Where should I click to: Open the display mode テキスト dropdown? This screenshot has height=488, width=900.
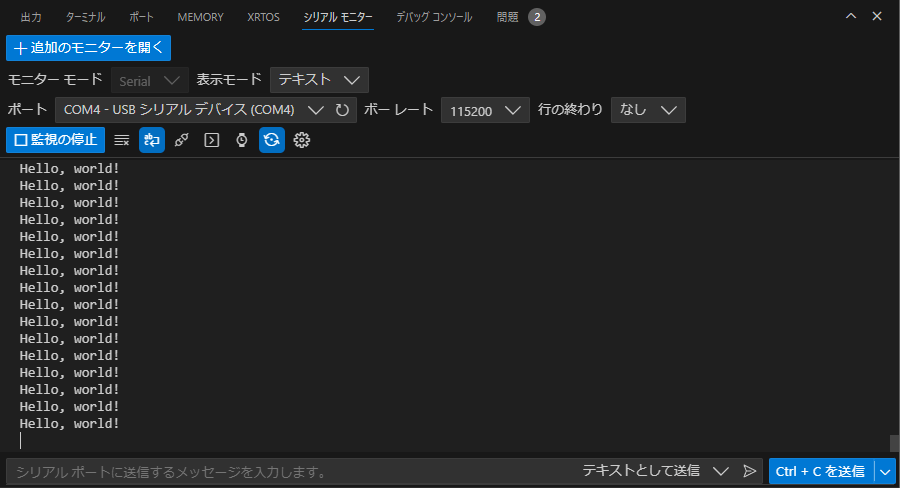(319, 80)
